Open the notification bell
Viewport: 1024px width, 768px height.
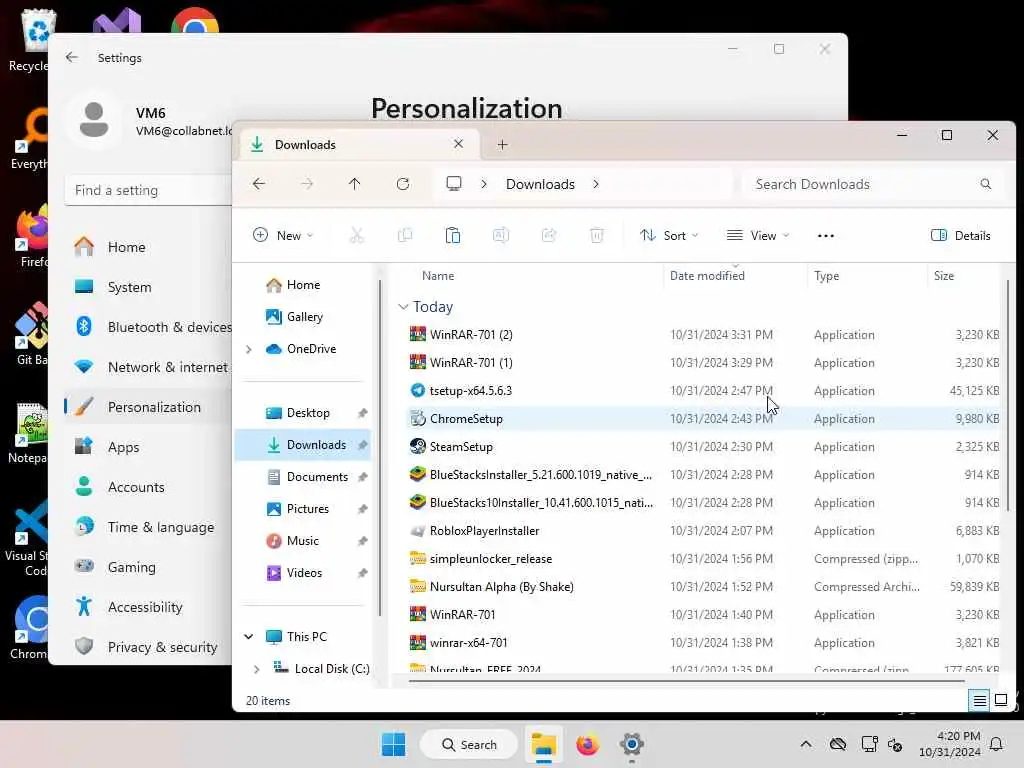[x=997, y=744]
